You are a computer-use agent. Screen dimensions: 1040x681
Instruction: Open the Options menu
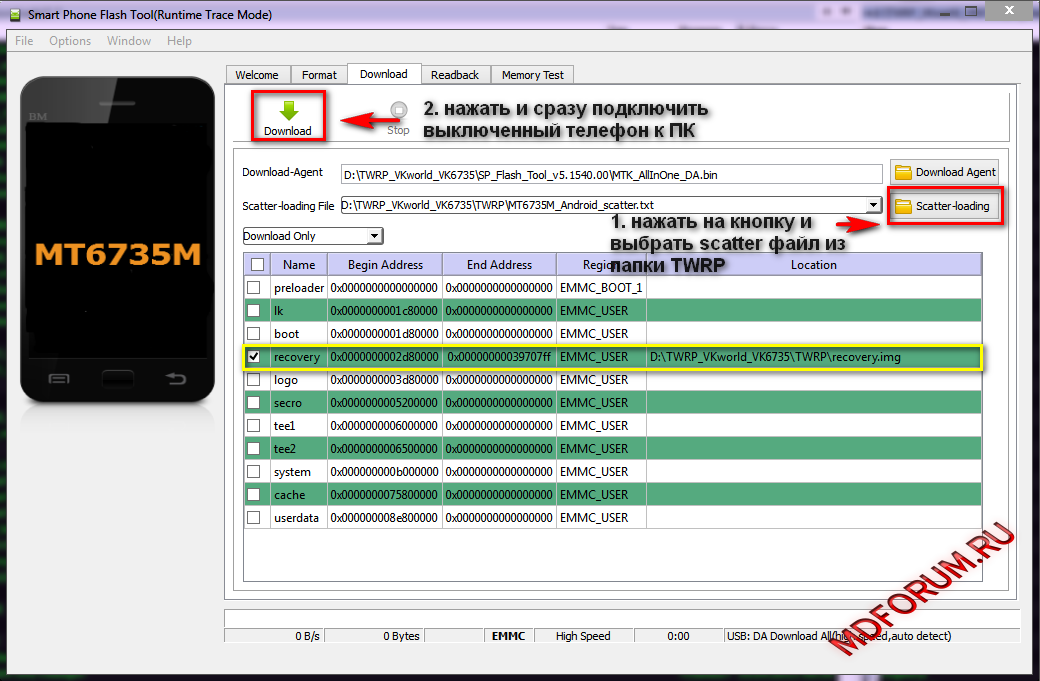click(x=70, y=41)
